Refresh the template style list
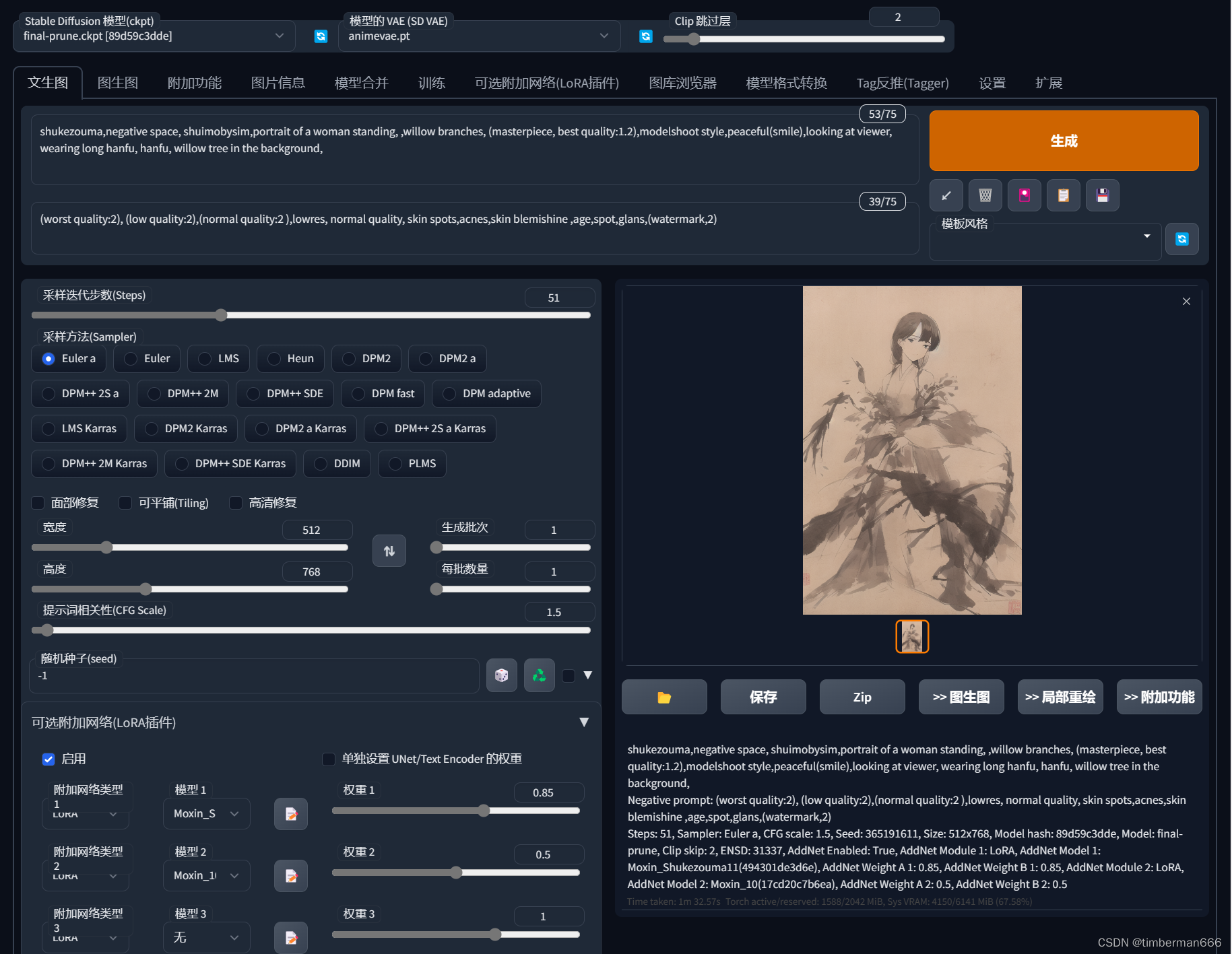Screen dimensions: 1232x954 [1181, 239]
